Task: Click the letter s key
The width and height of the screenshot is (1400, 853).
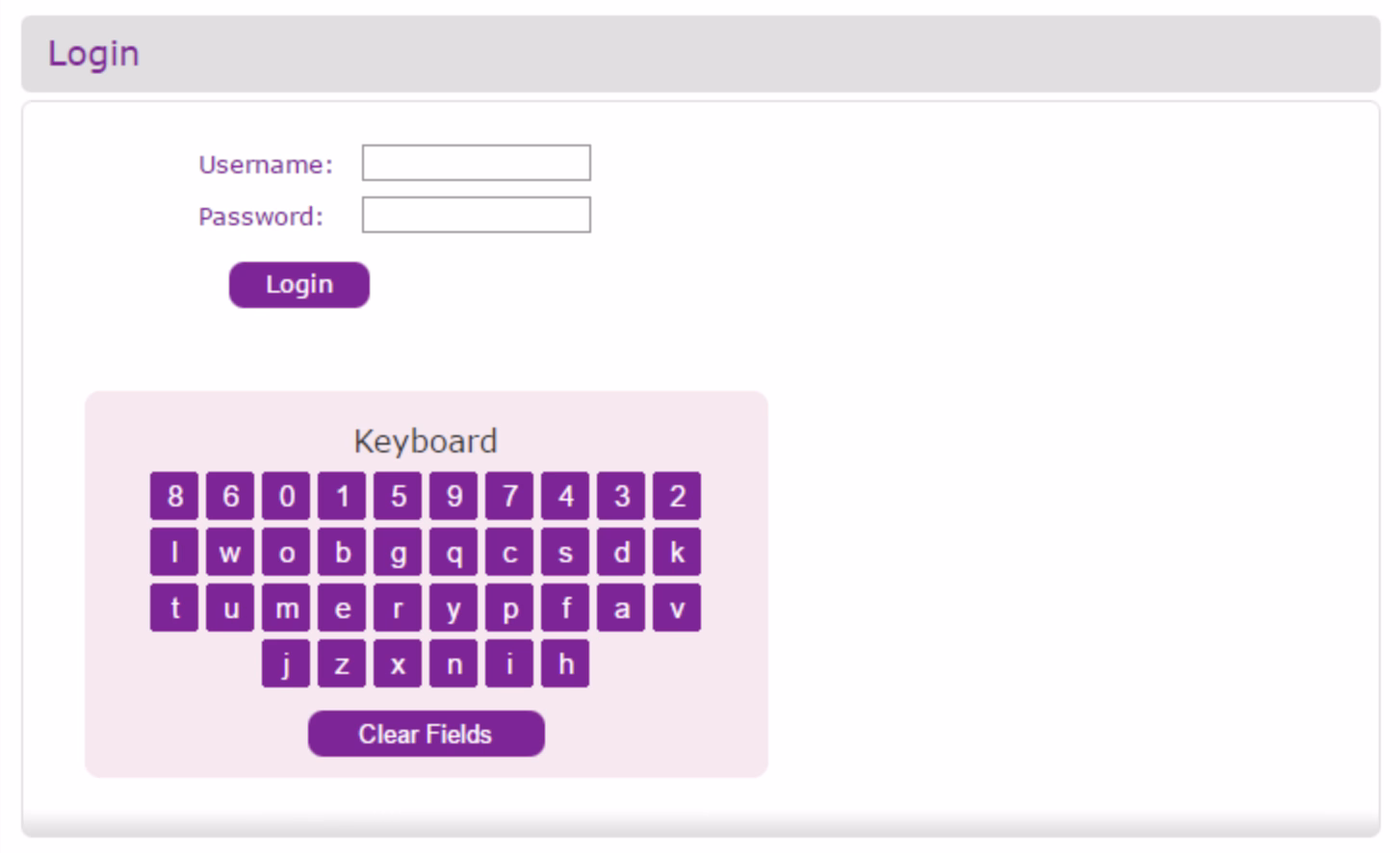Action: pos(565,552)
